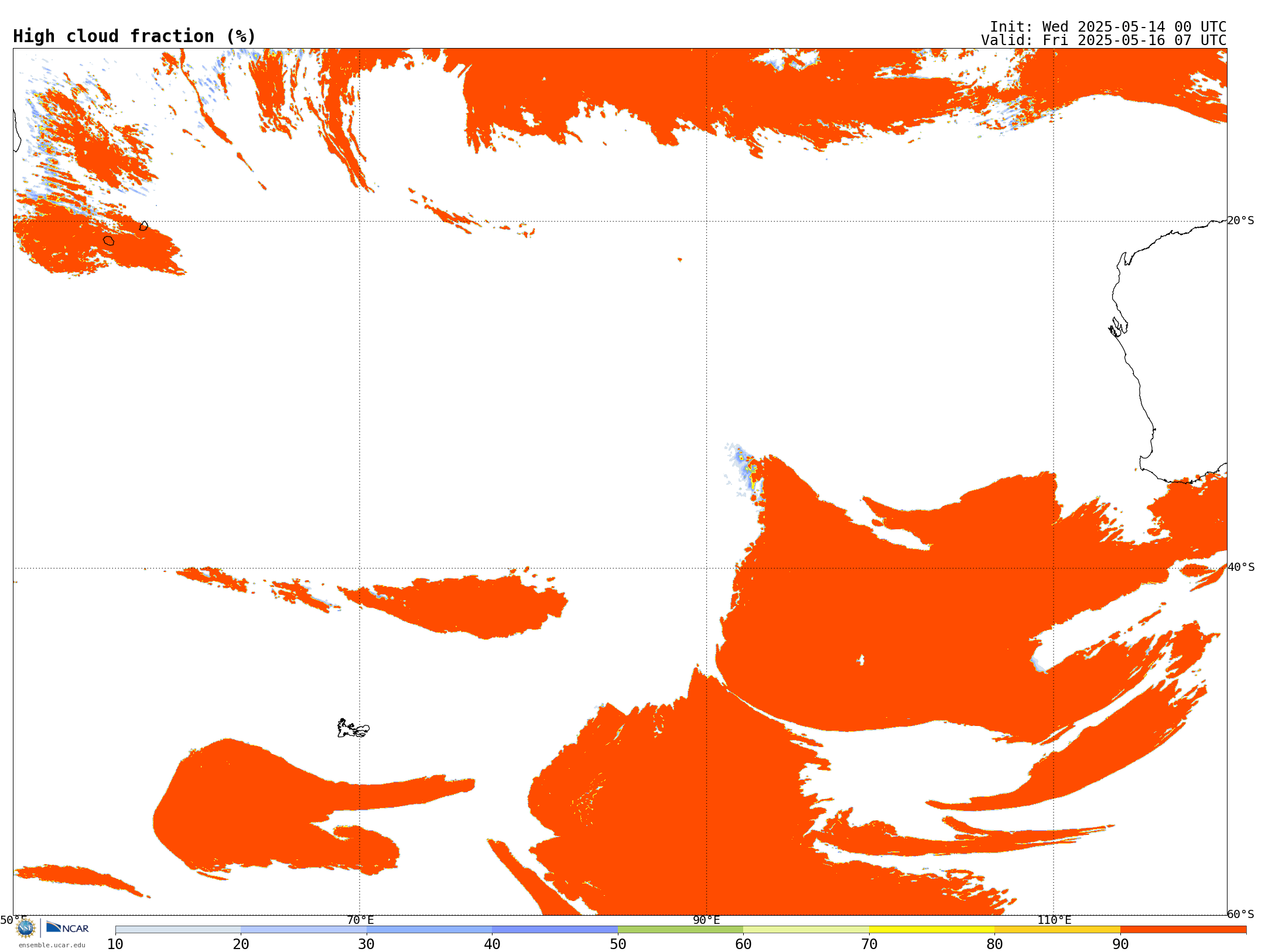Click the colorbar tick label 40
Viewport: 1265px width, 952px height.
(492, 944)
